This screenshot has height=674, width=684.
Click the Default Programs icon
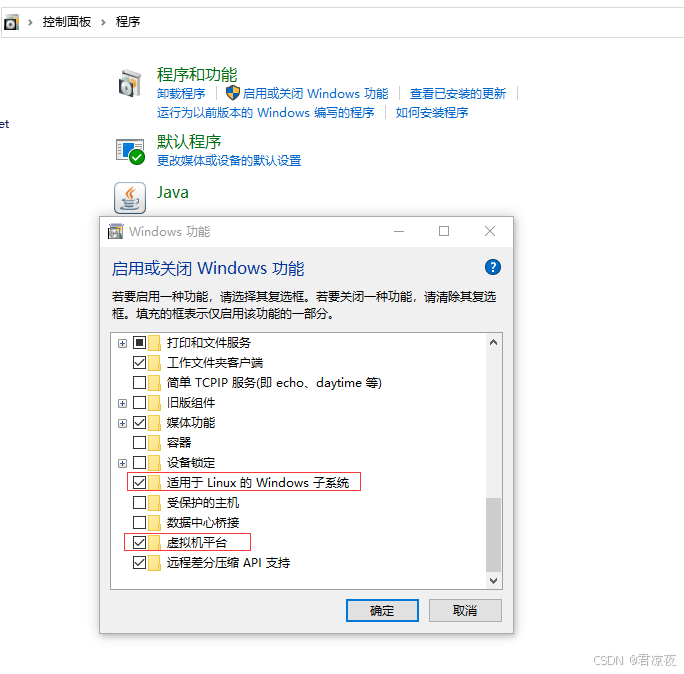click(x=130, y=151)
